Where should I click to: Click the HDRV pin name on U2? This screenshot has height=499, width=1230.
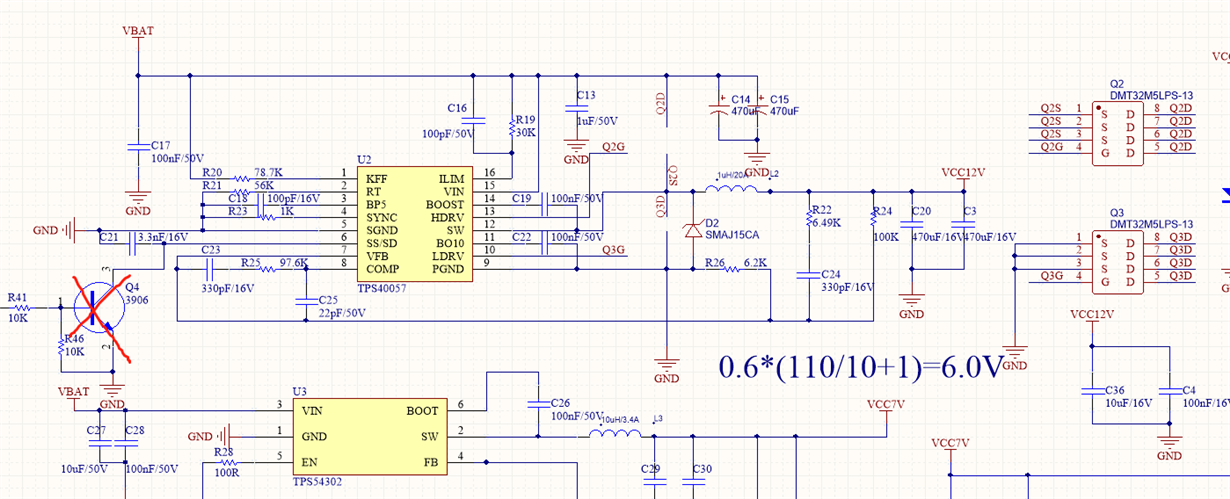[447, 217]
